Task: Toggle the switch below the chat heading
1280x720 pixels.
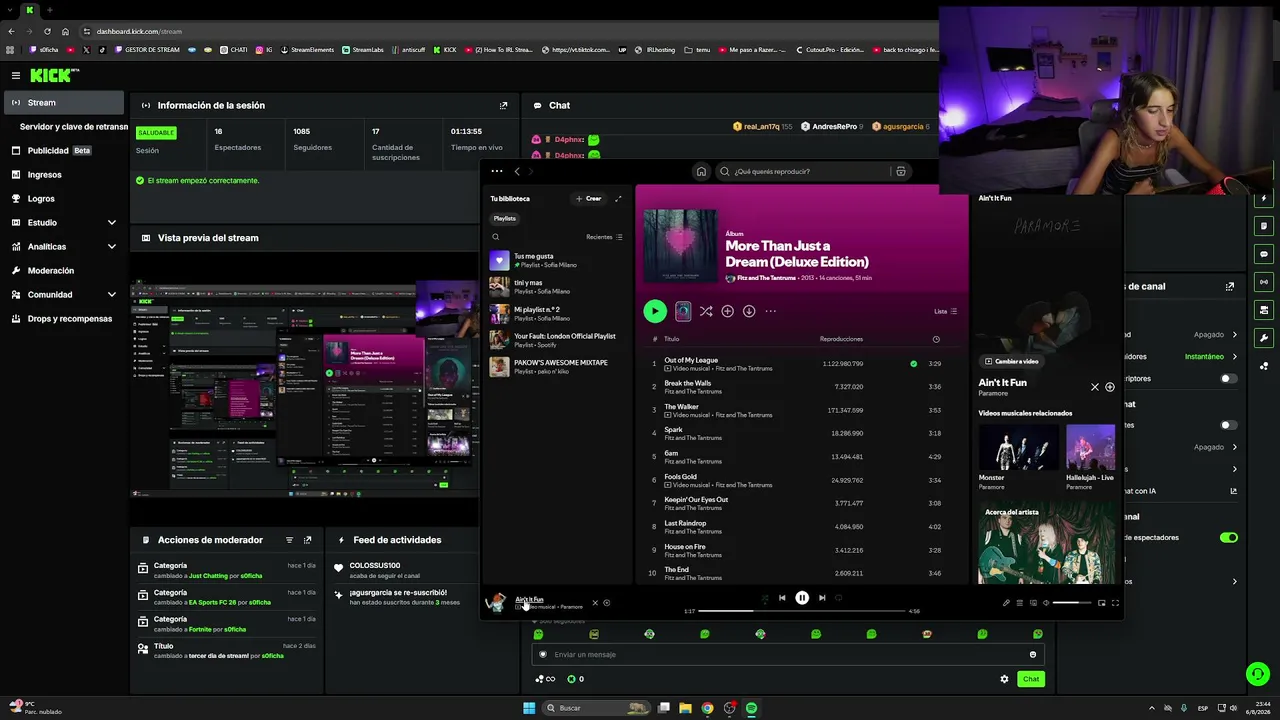Action: (1229, 425)
